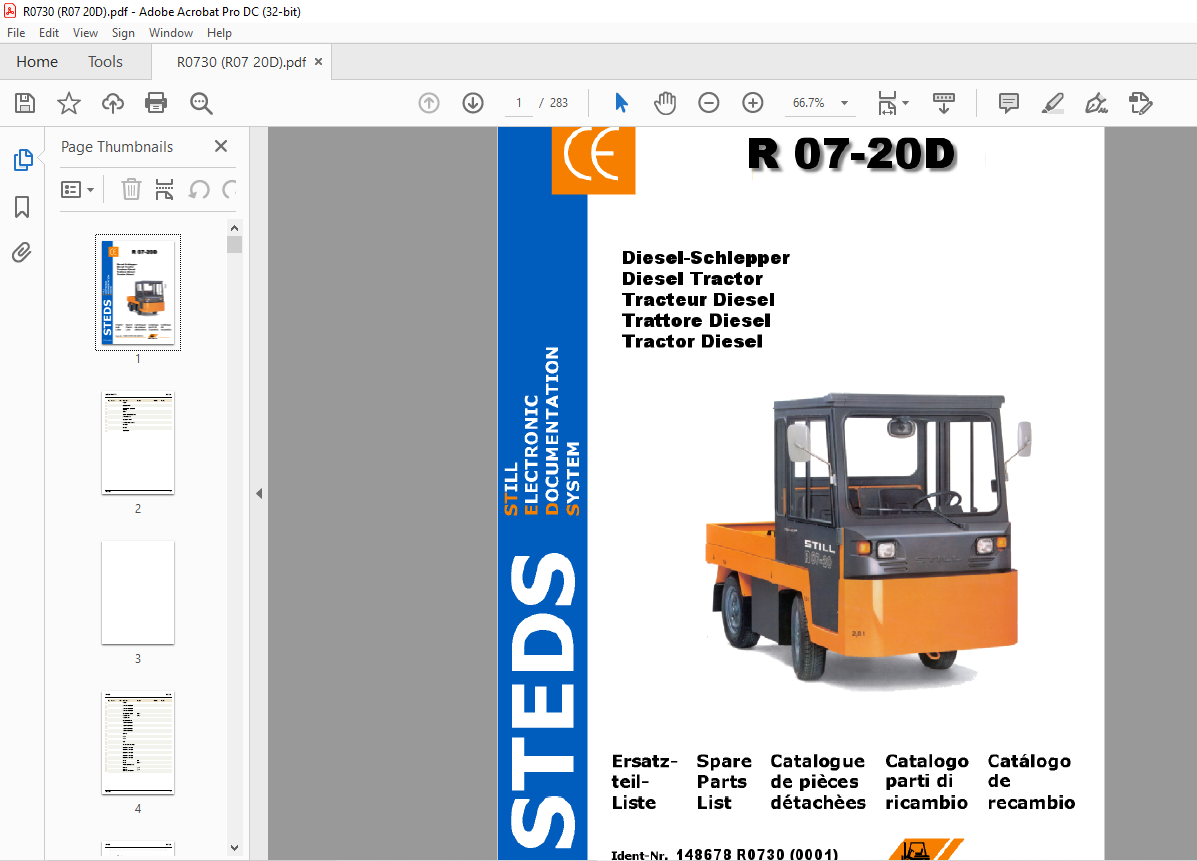Open the stamp and edit tools icon
This screenshot has width=1197, height=861.
pyautogui.click(x=1141, y=103)
